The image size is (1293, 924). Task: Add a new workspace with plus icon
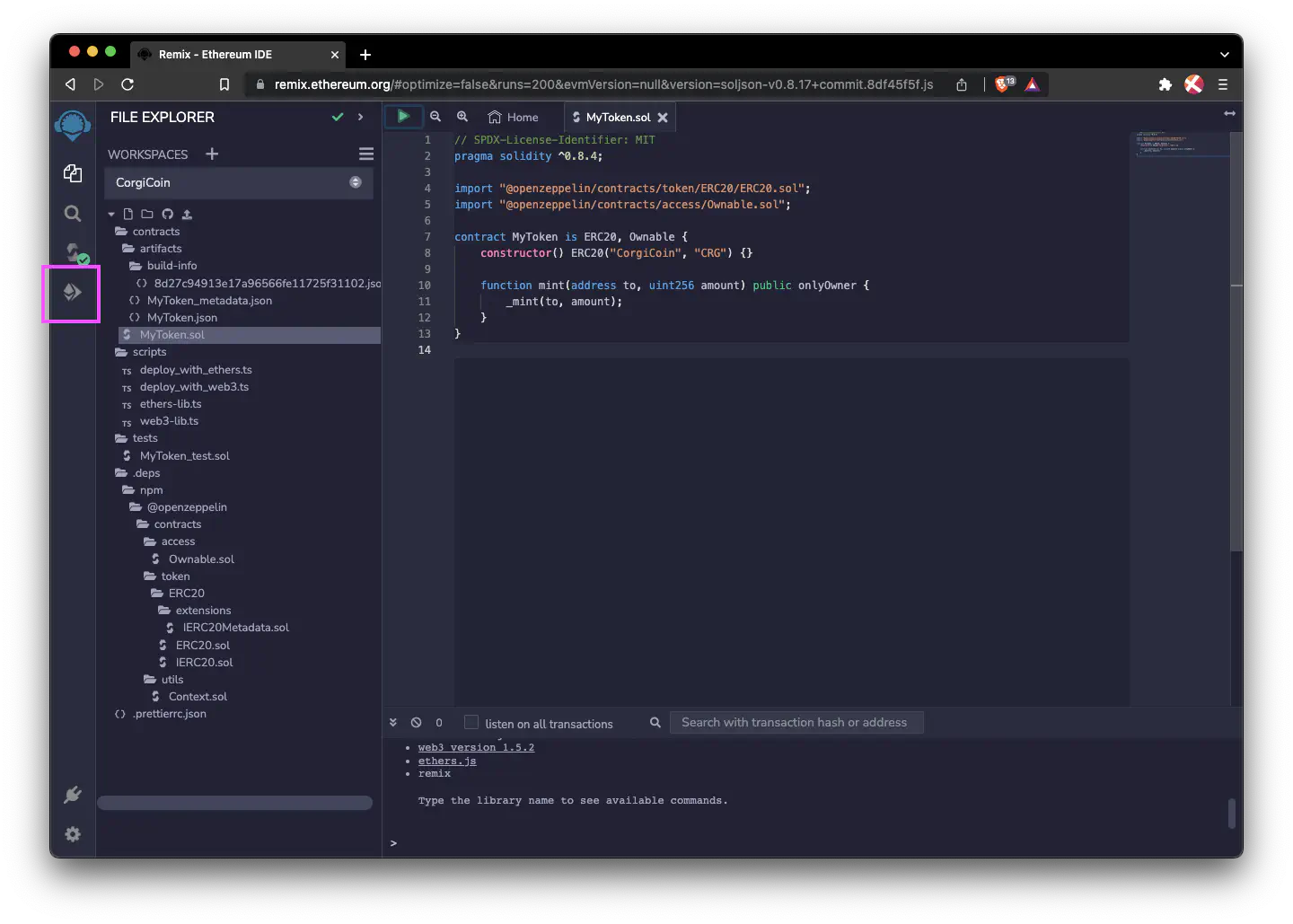(x=212, y=154)
